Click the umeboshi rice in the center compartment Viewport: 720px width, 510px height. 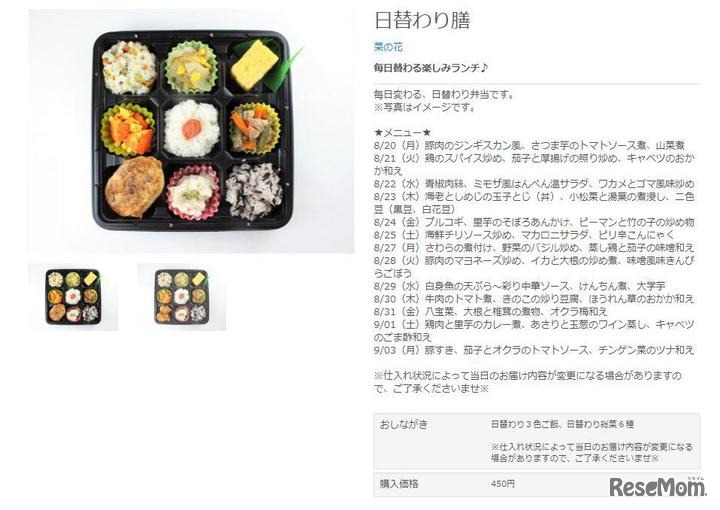click(x=191, y=128)
